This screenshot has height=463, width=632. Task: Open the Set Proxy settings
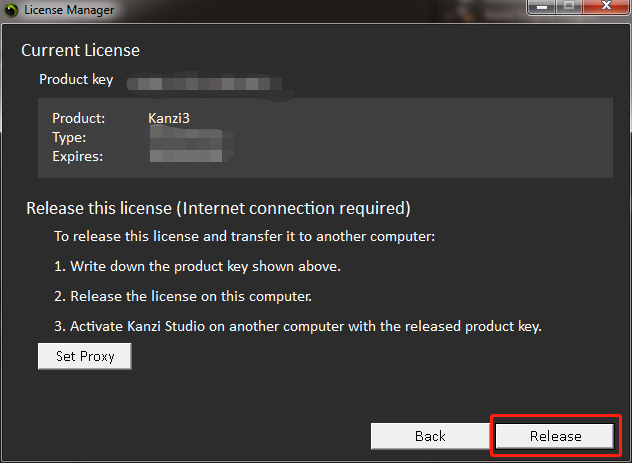pyautogui.click(x=84, y=357)
